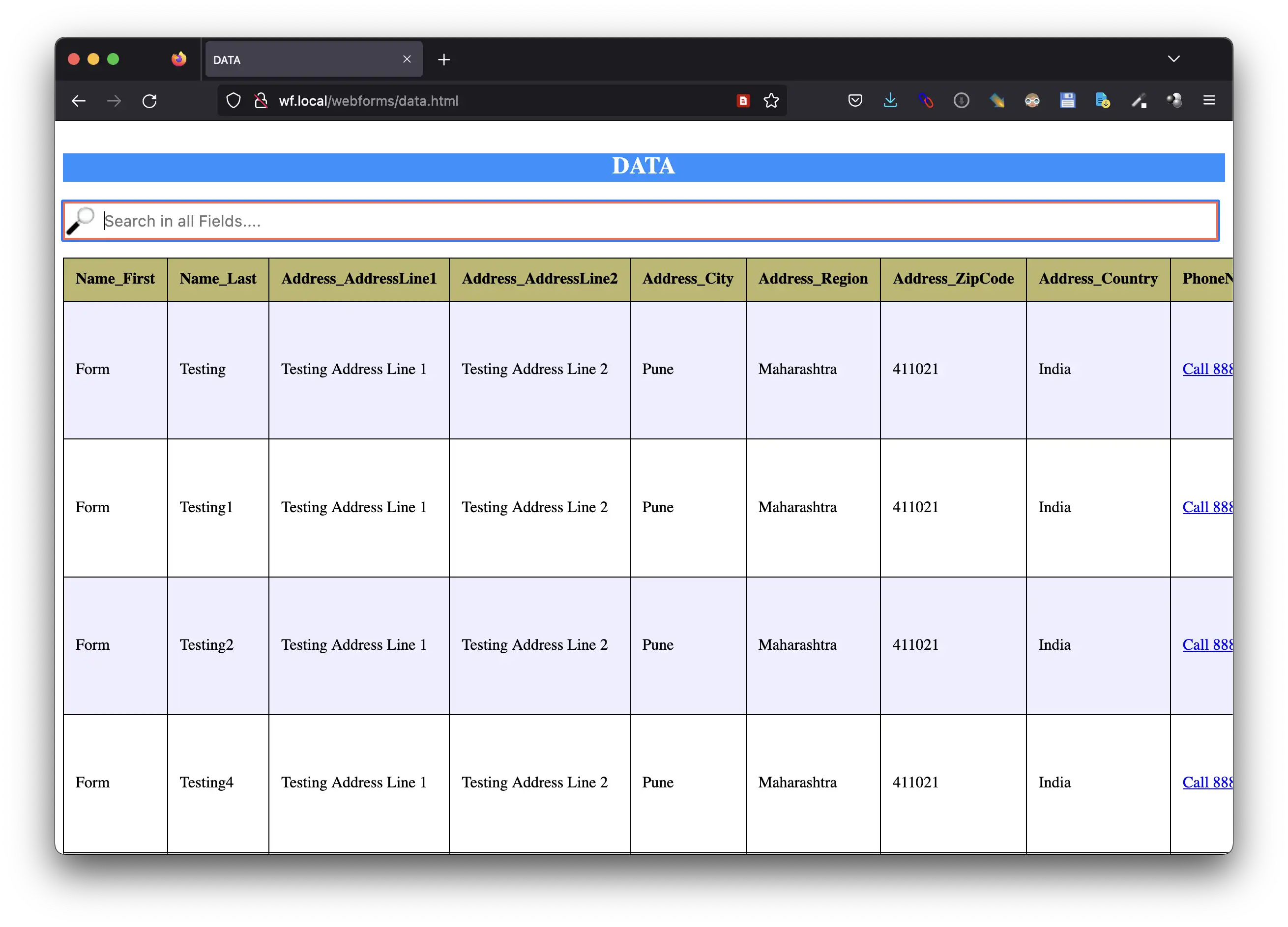Open the Downloads panel icon
Image resolution: width=1288 pixels, height=927 pixels.
coord(890,100)
